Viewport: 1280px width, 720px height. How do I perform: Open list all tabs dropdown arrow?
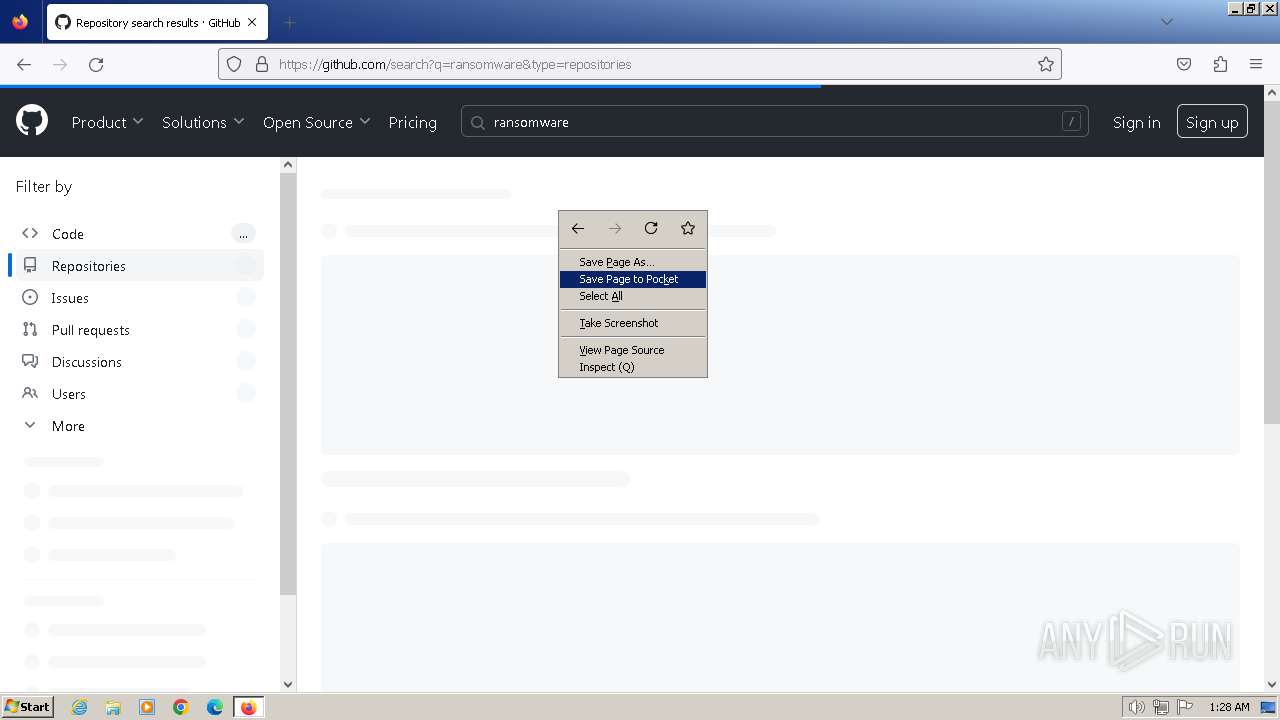1166,22
